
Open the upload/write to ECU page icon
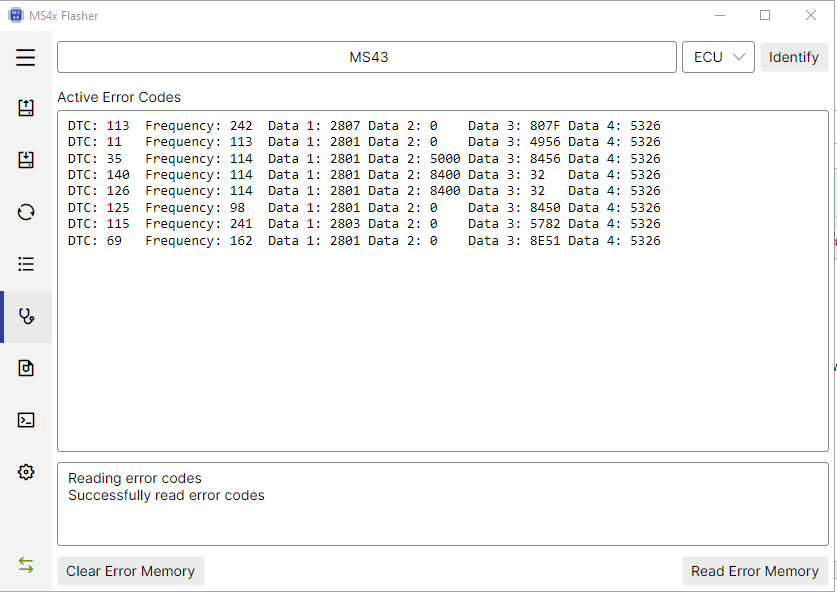[x=26, y=108]
